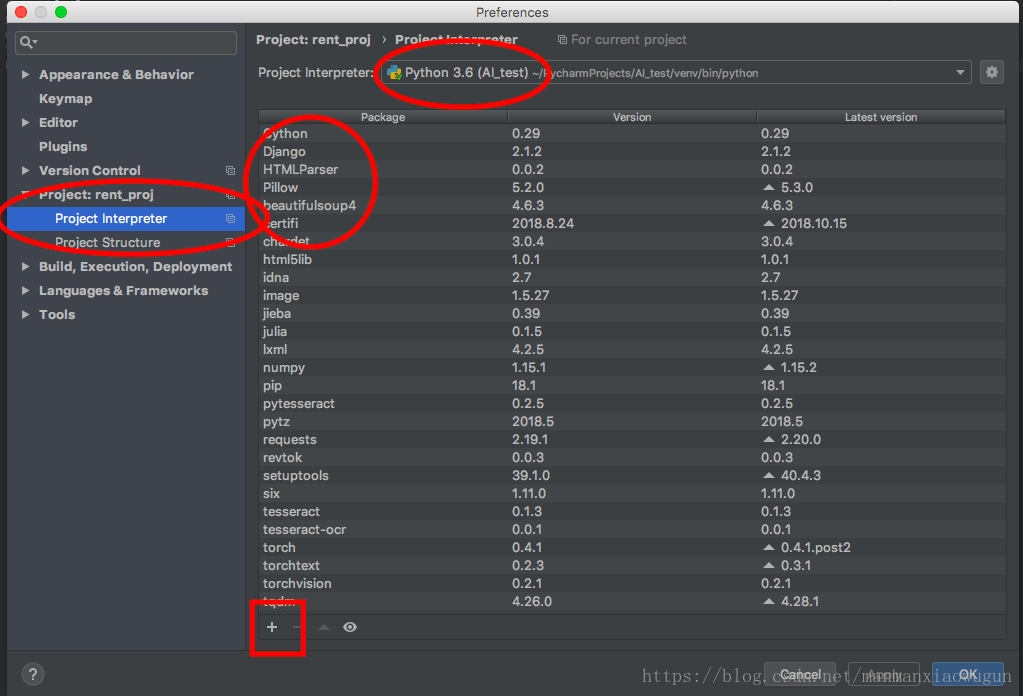This screenshot has height=696, width=1023.
Task: Select the revtok package row
Action: pyautogui.click(x=632, y=457)
